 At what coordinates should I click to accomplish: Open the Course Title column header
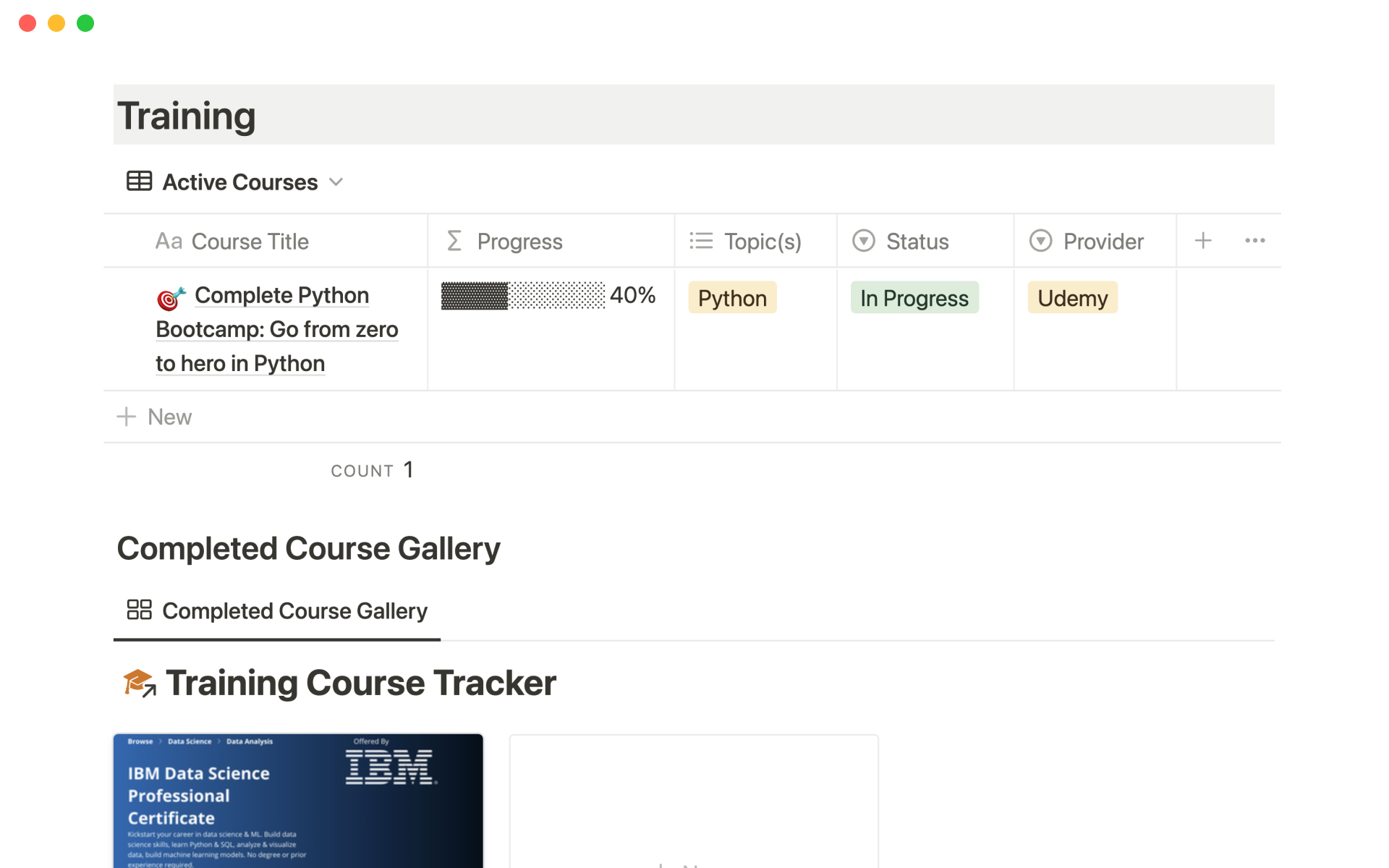(x=250, y=241)
